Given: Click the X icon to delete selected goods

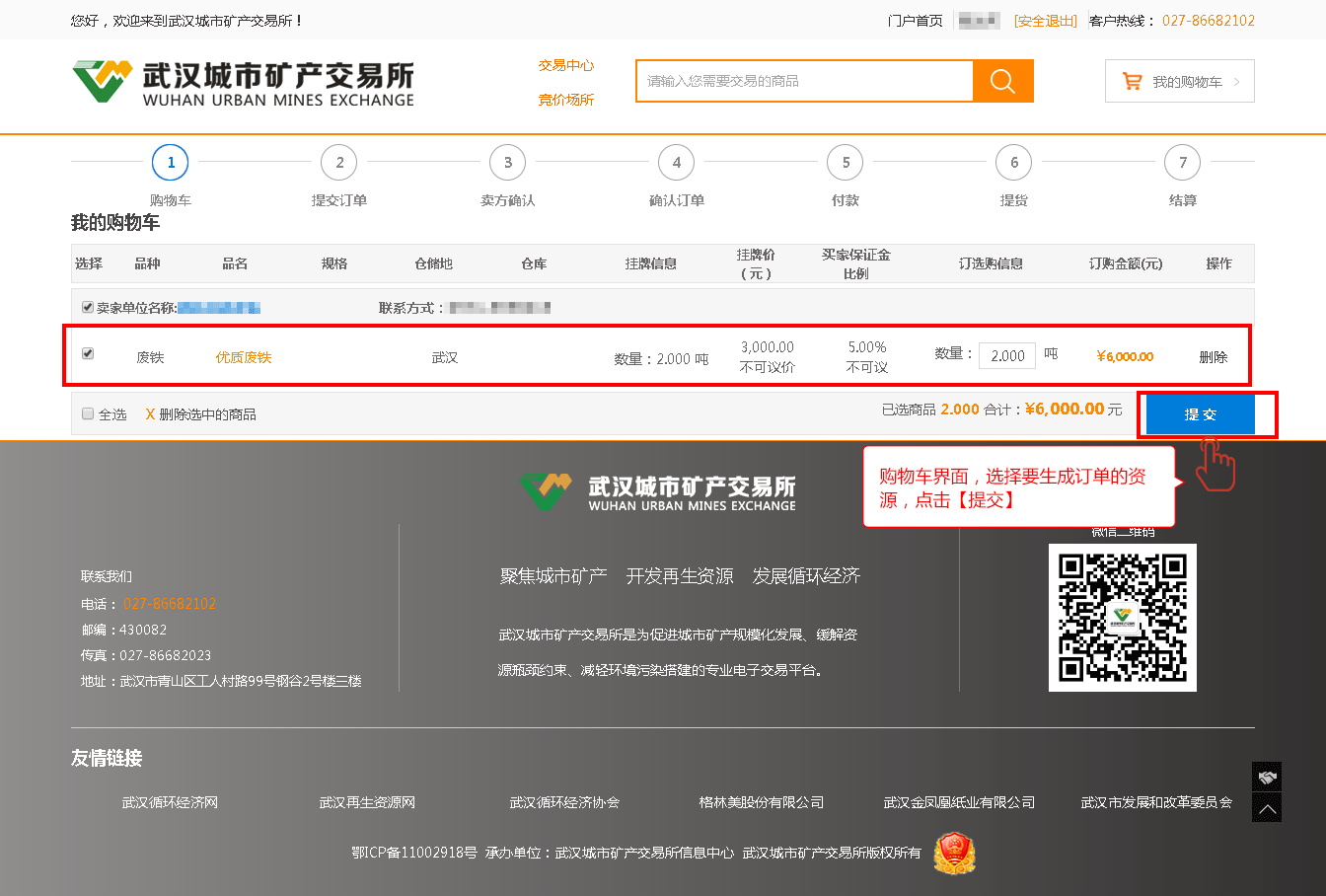Looking at the screenshot, I should pyautogui.click(x=150, y=414).
